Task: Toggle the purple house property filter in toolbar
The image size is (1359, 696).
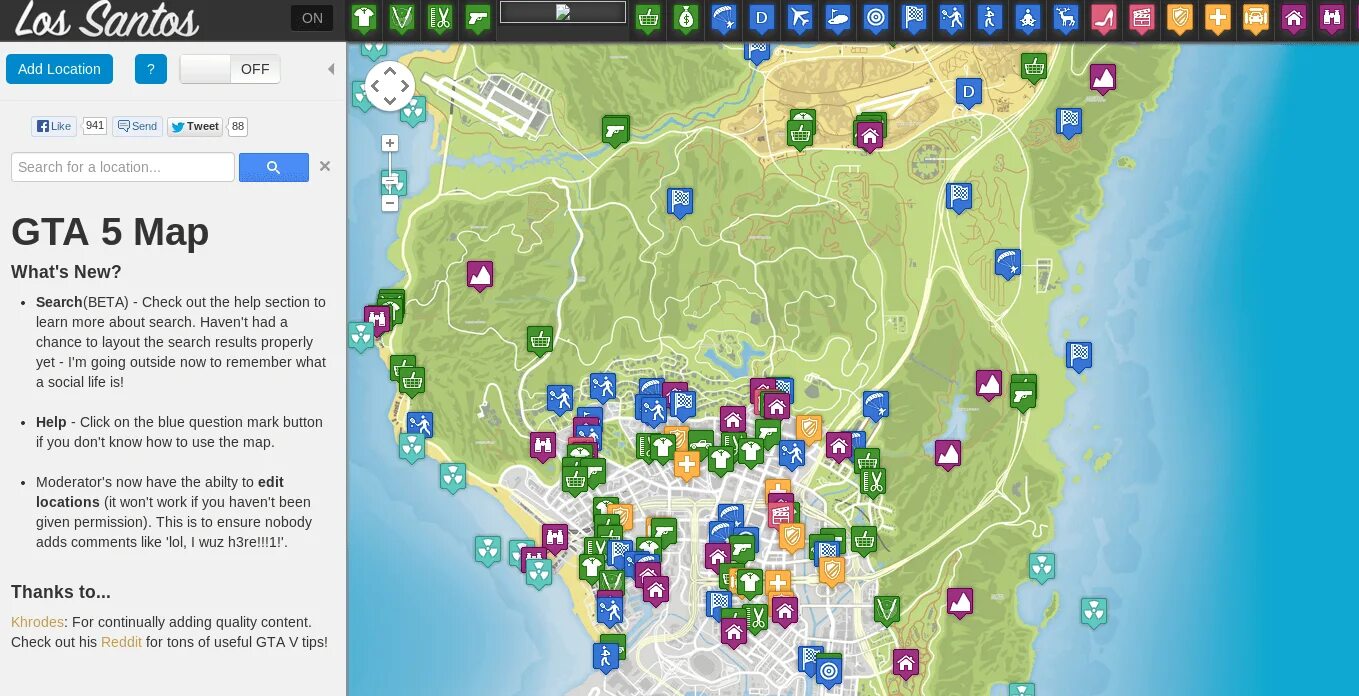Action: (1294, 18)
